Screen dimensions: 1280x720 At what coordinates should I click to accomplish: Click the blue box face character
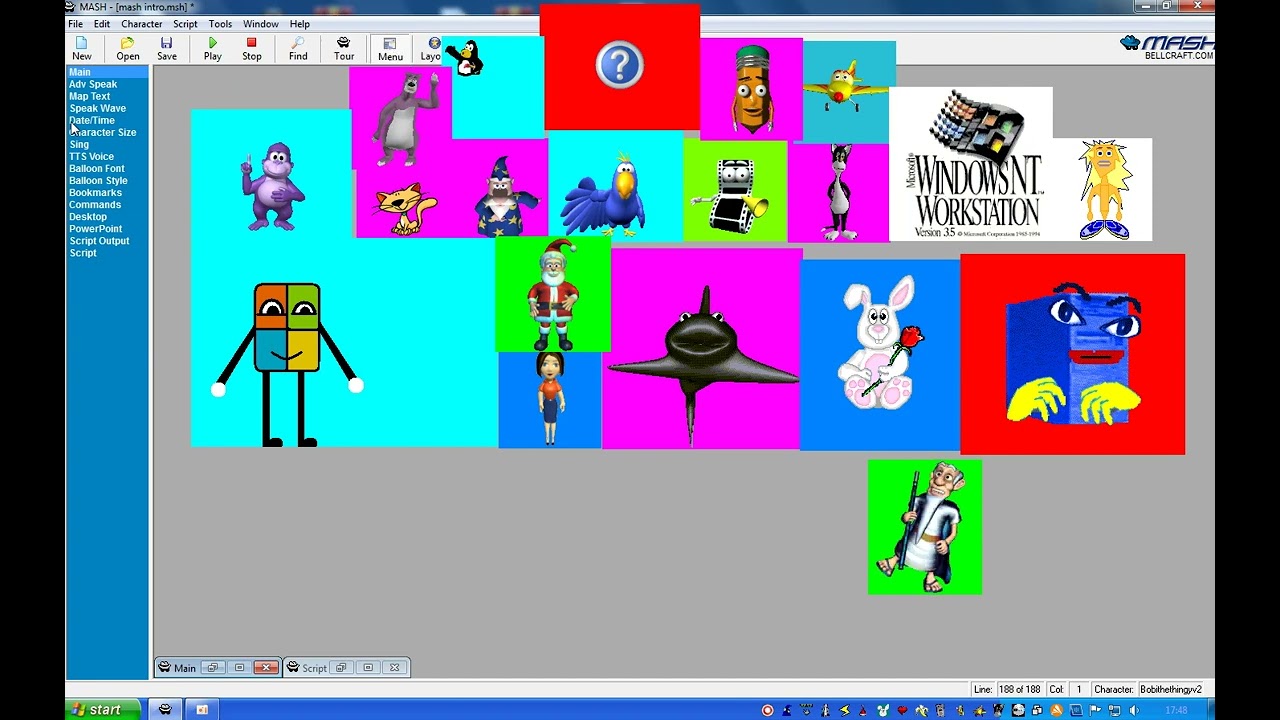point(1074,354)
